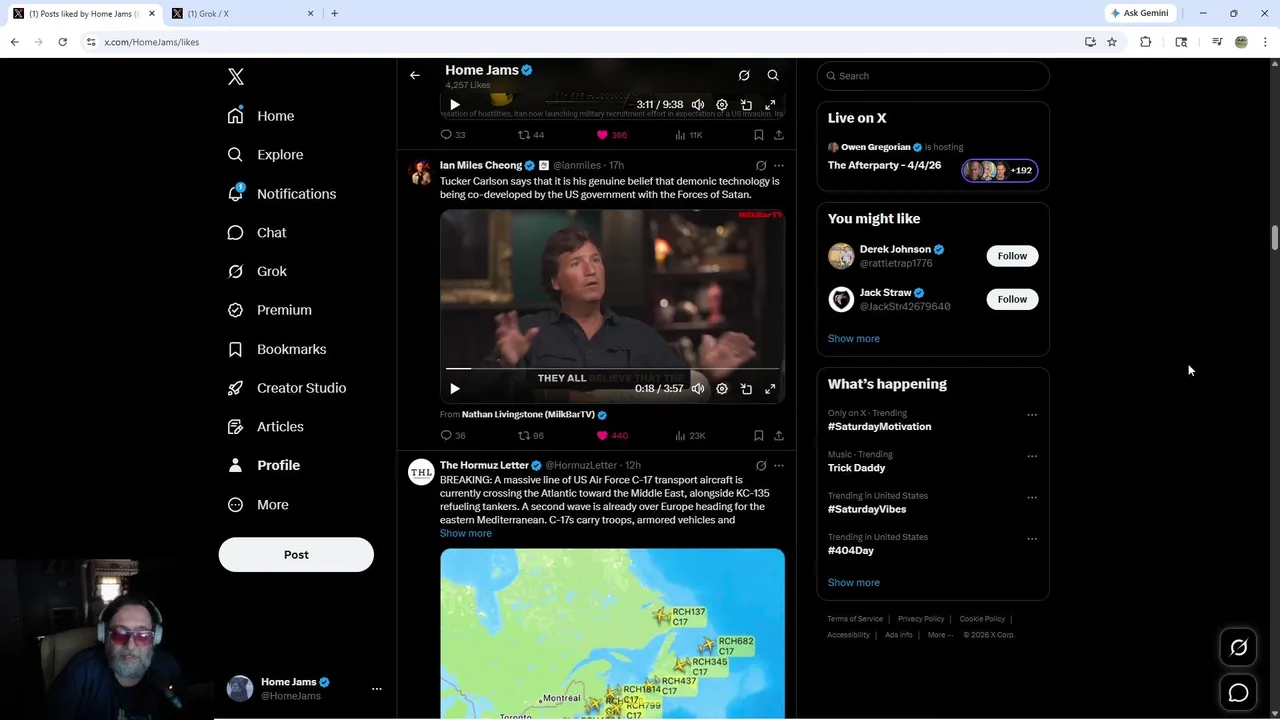Open options for #SaturdayVibes trend
Viewport: 1280px width, 720px height.
tap(1032, 497)
